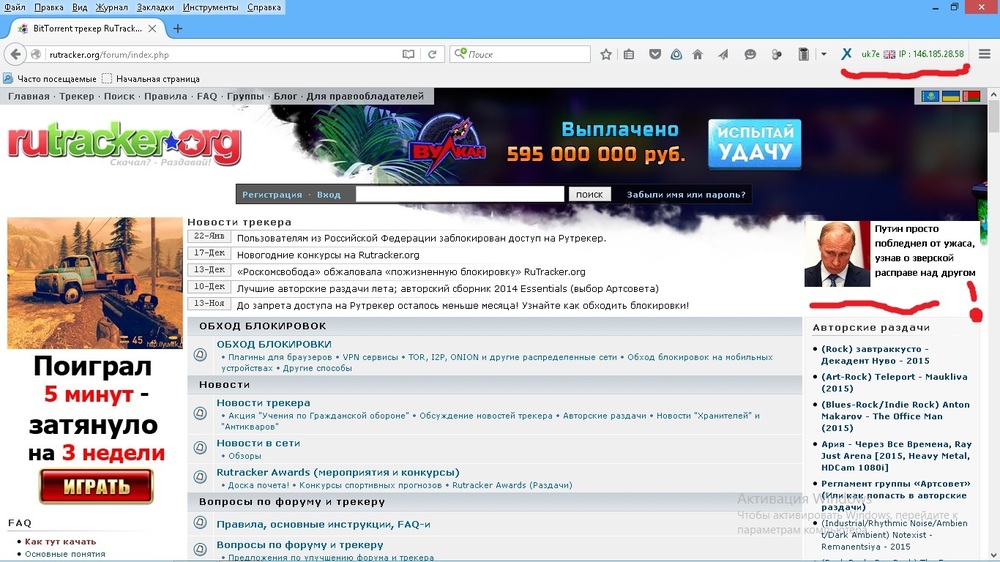1000x562 pixels.
Task: Select the Belarus flag icon
Action: click(x=971, y=96)
